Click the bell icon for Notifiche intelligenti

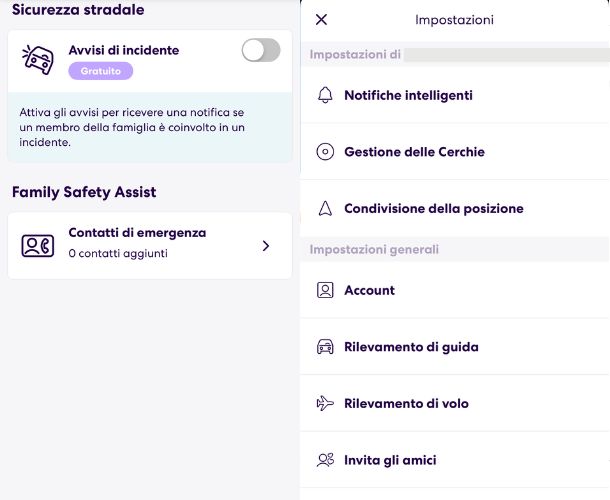click(x=325, y=95)
